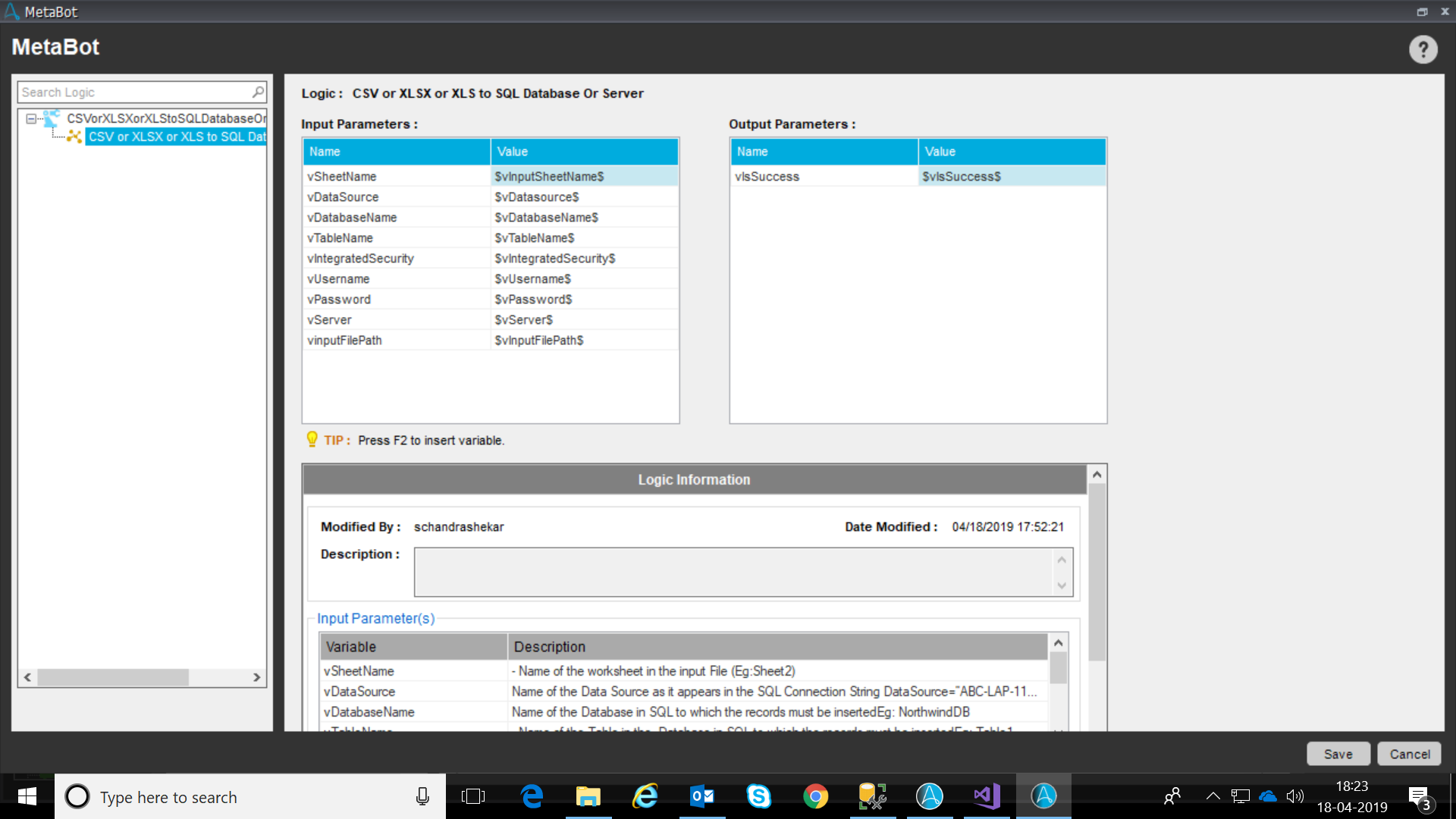
Task: Collapse the CSVorXLSXorXLStoSQLDatabase tree node
Action: (x=31, y=118)
